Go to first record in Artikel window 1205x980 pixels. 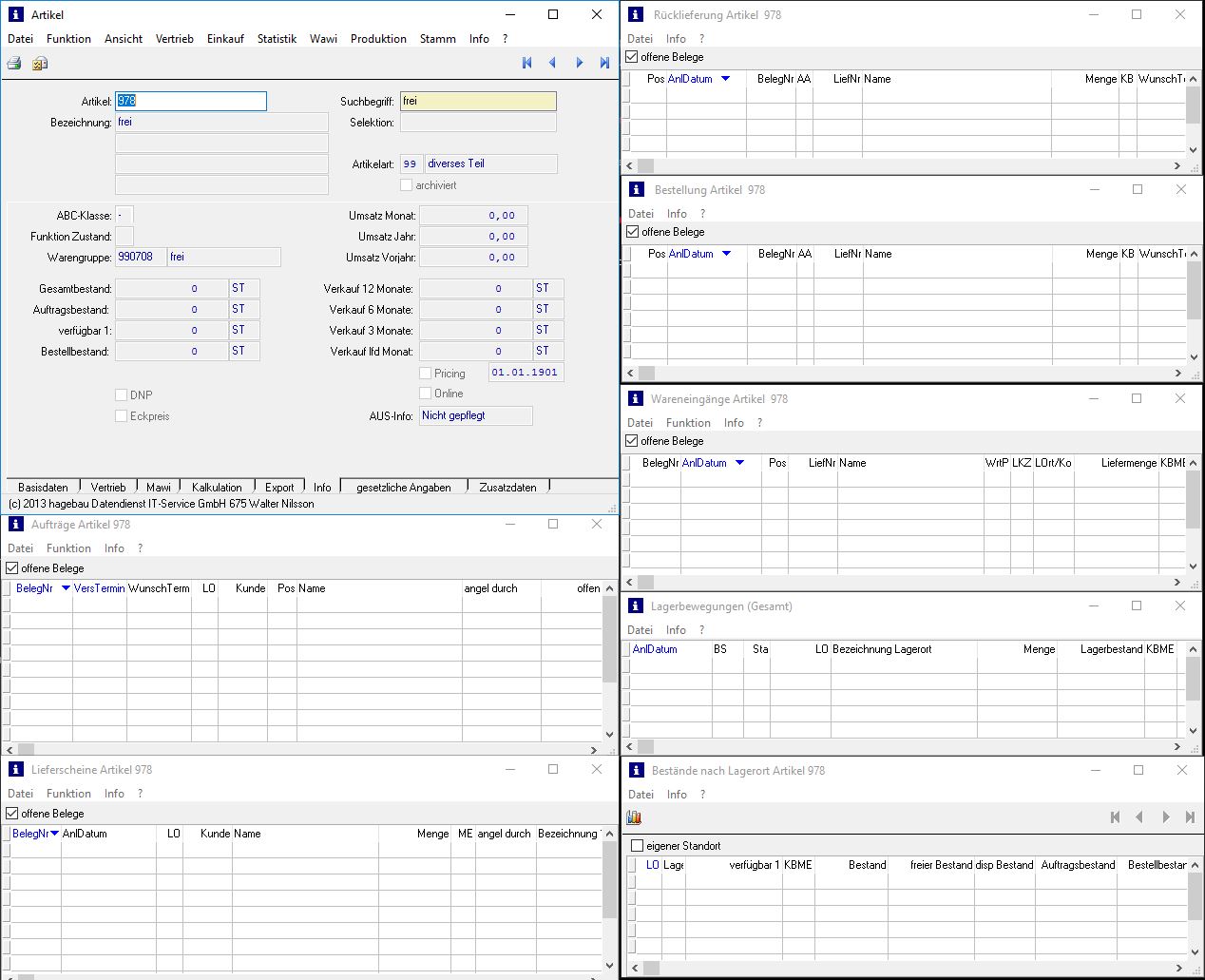(527, 63)
